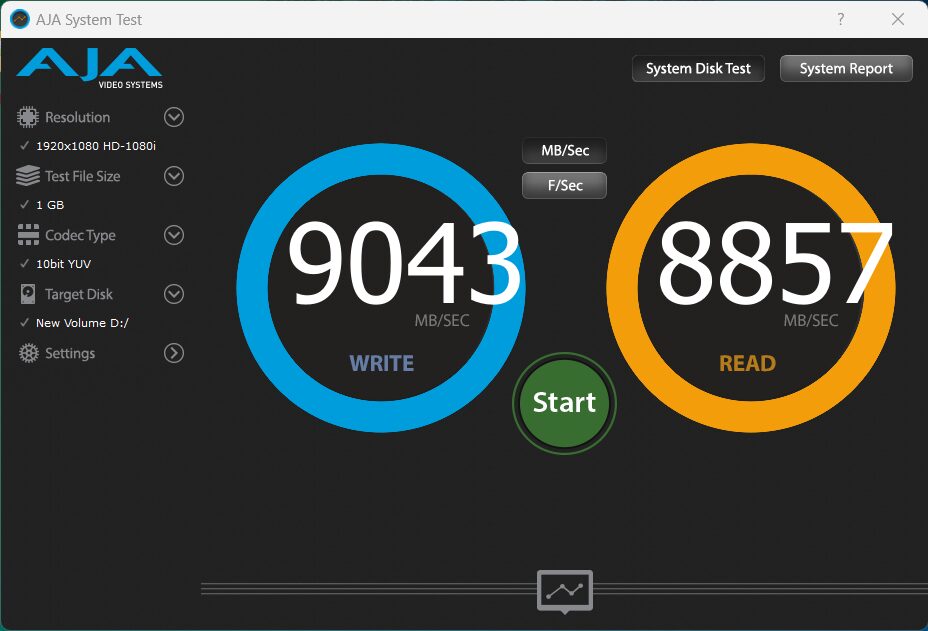Click the Codec Type film icon
The height and width of the screenshot is (631, 928).
(x=28, y=235)
